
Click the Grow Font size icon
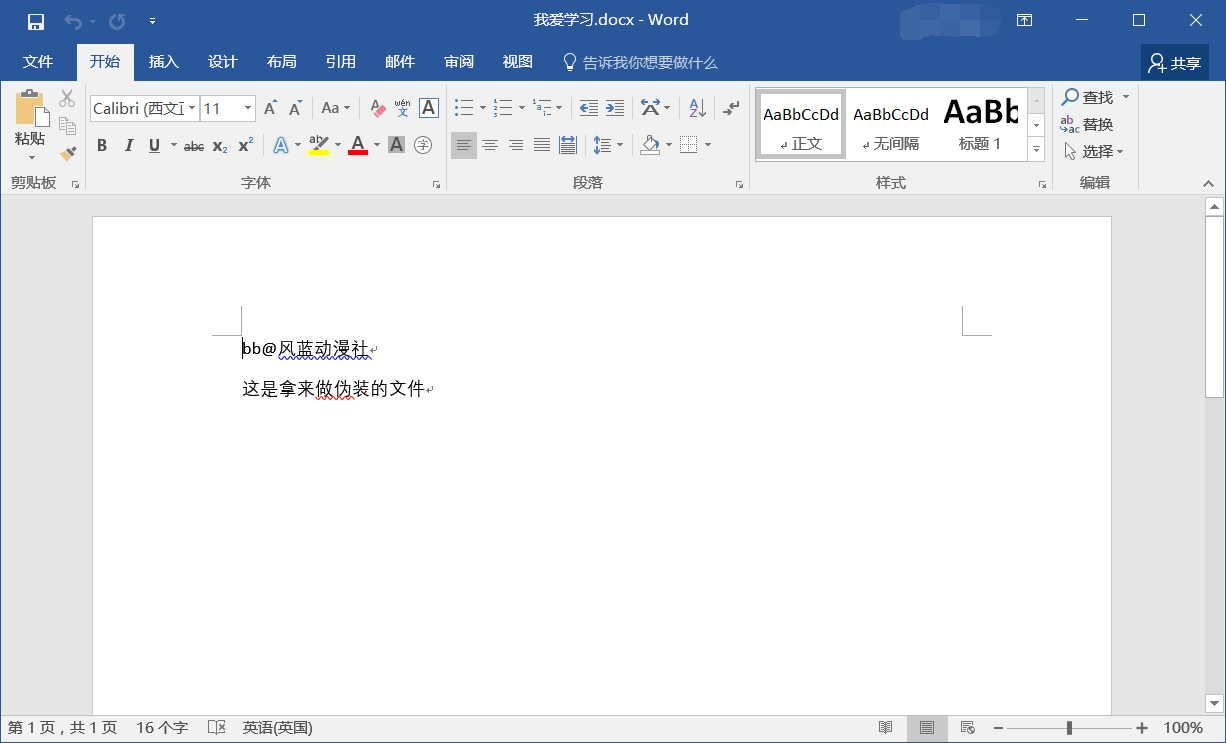pos(270,108)
